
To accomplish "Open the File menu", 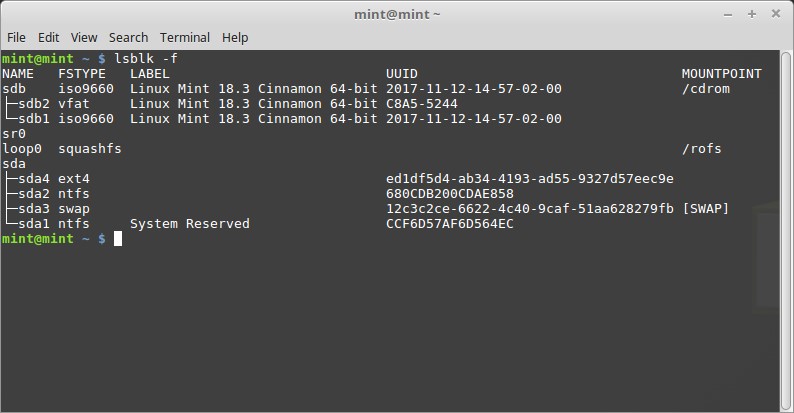I will [x=16, y=37].
